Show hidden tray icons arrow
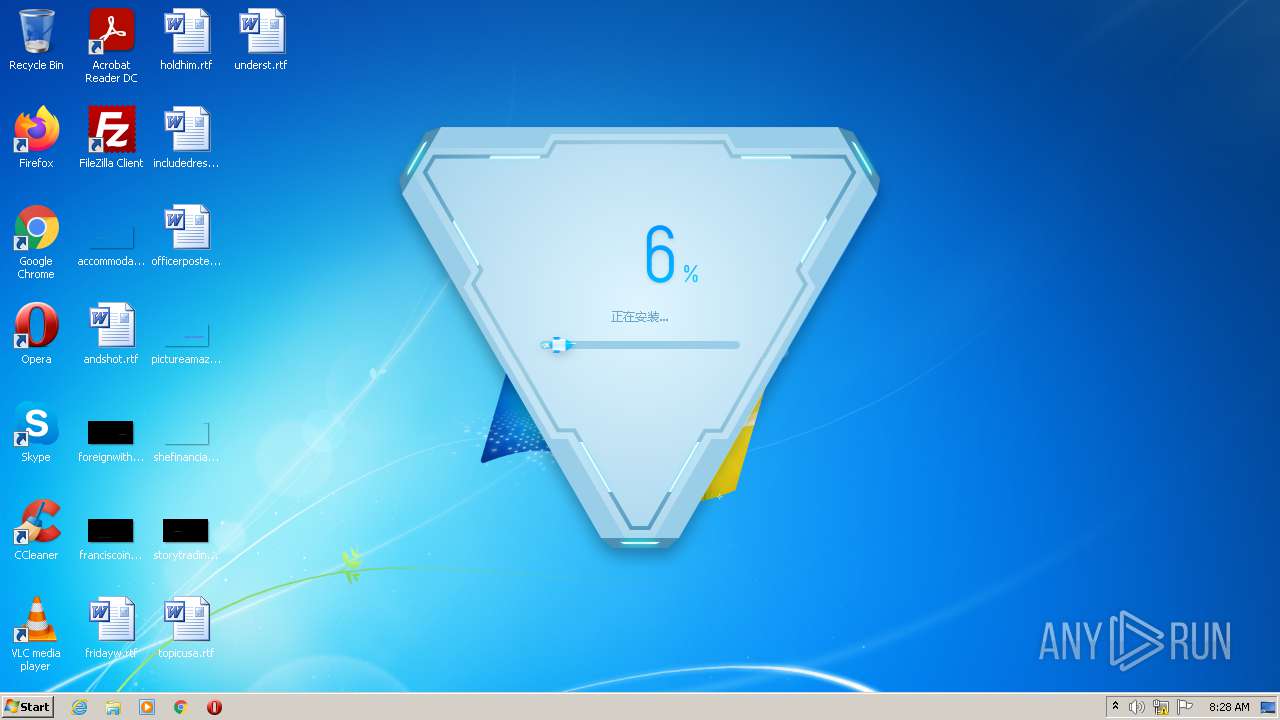Screen dimensions: 1280x720 tap(1115, 706)
